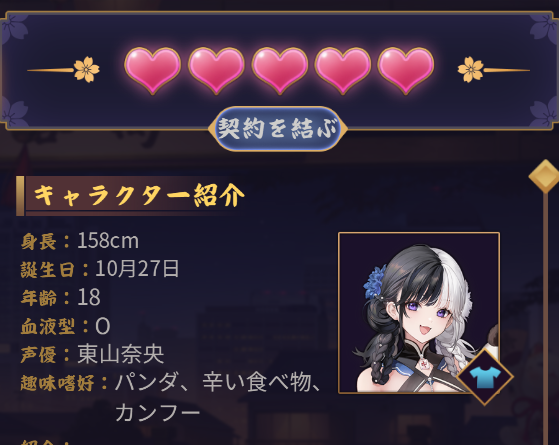
Task: Click the first pink heart
Action: coord(153,71)
